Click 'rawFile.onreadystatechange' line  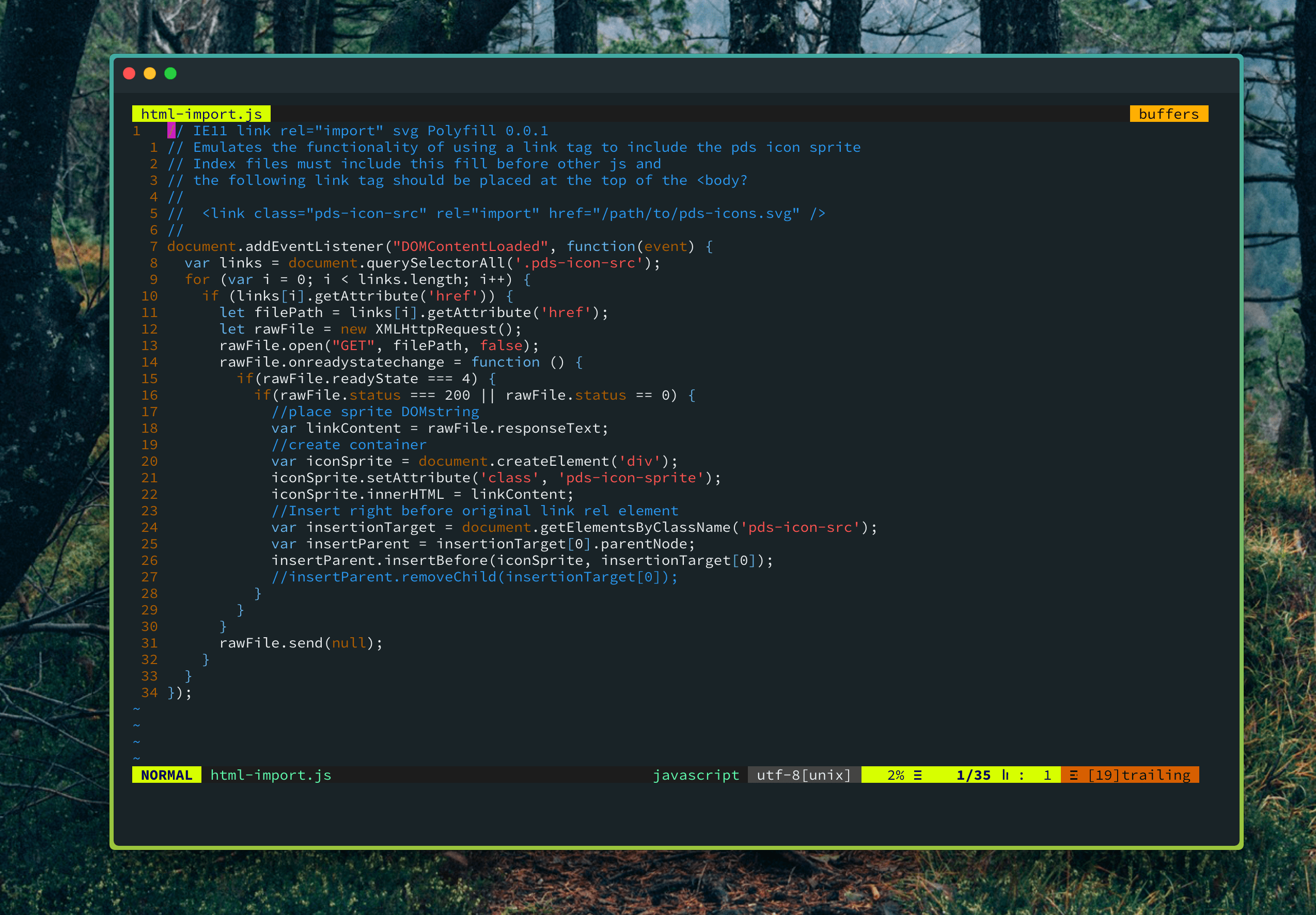pos(401,362)
